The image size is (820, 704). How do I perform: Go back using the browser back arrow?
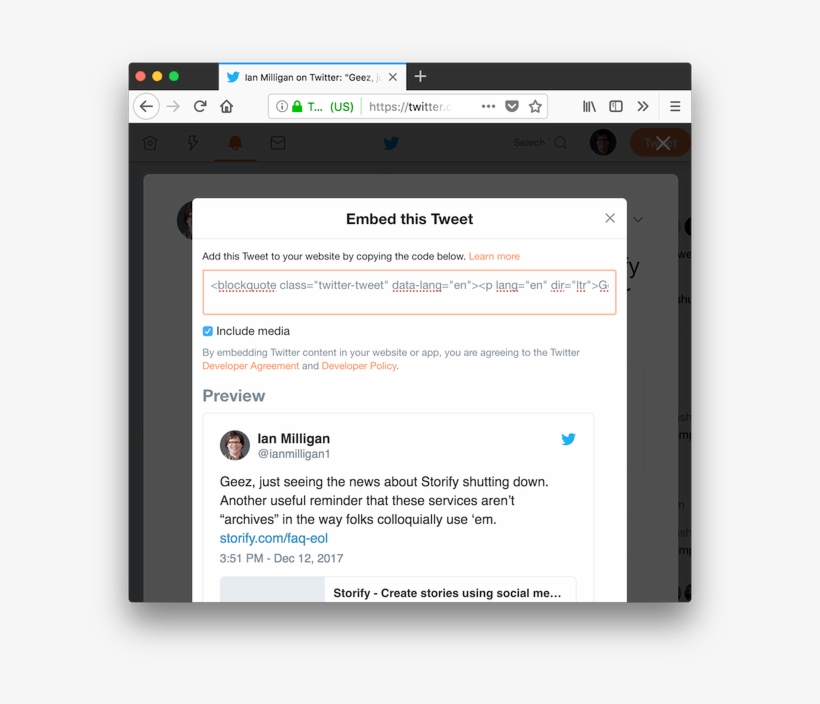point(146,107)
